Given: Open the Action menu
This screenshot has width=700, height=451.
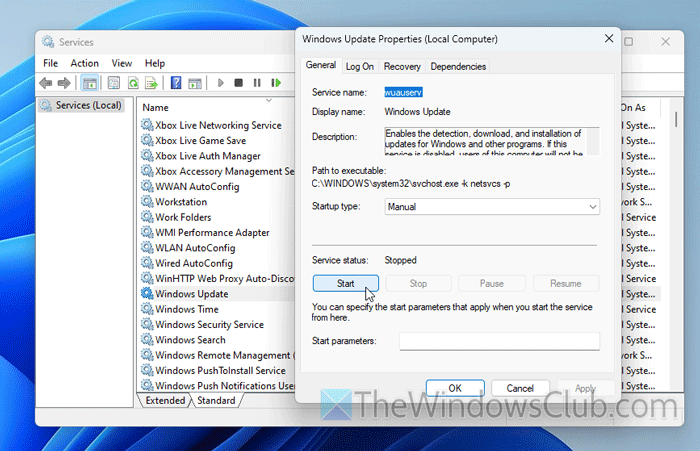Looking at the screenshot, I should 84,63.
